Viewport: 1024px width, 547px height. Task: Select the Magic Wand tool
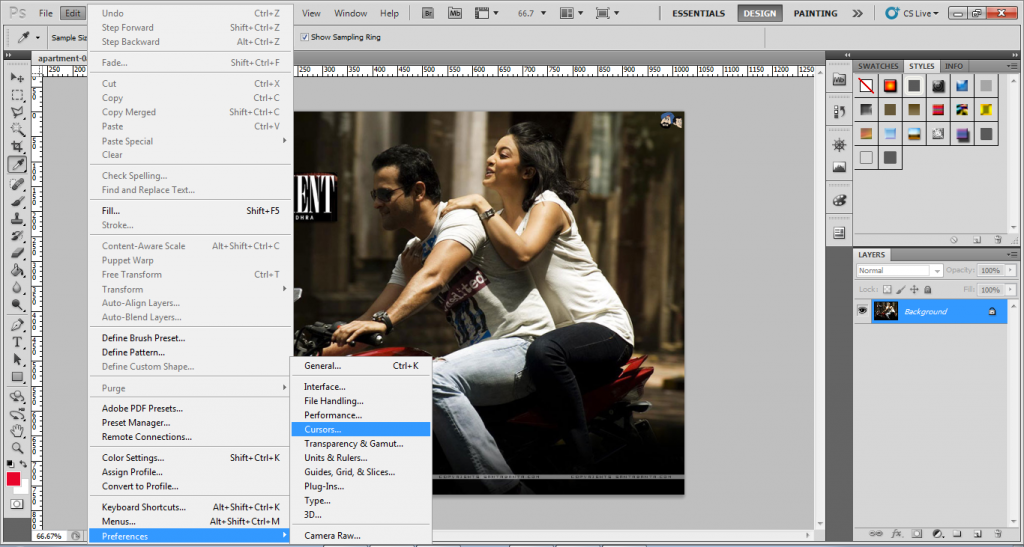click(18, 129)
